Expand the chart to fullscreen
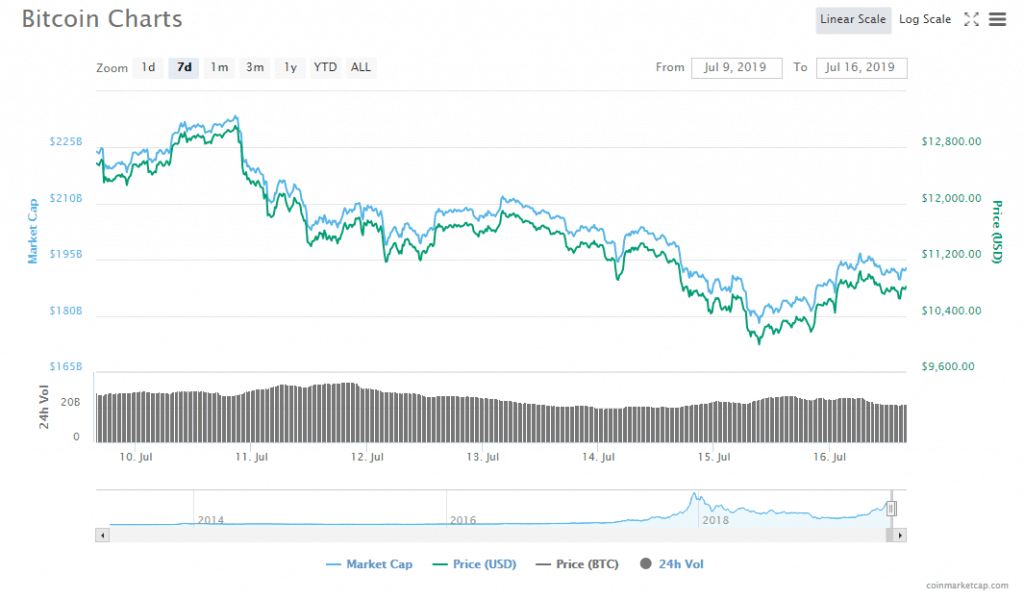This screenshot has height=599, width=1024. point(970,17)
